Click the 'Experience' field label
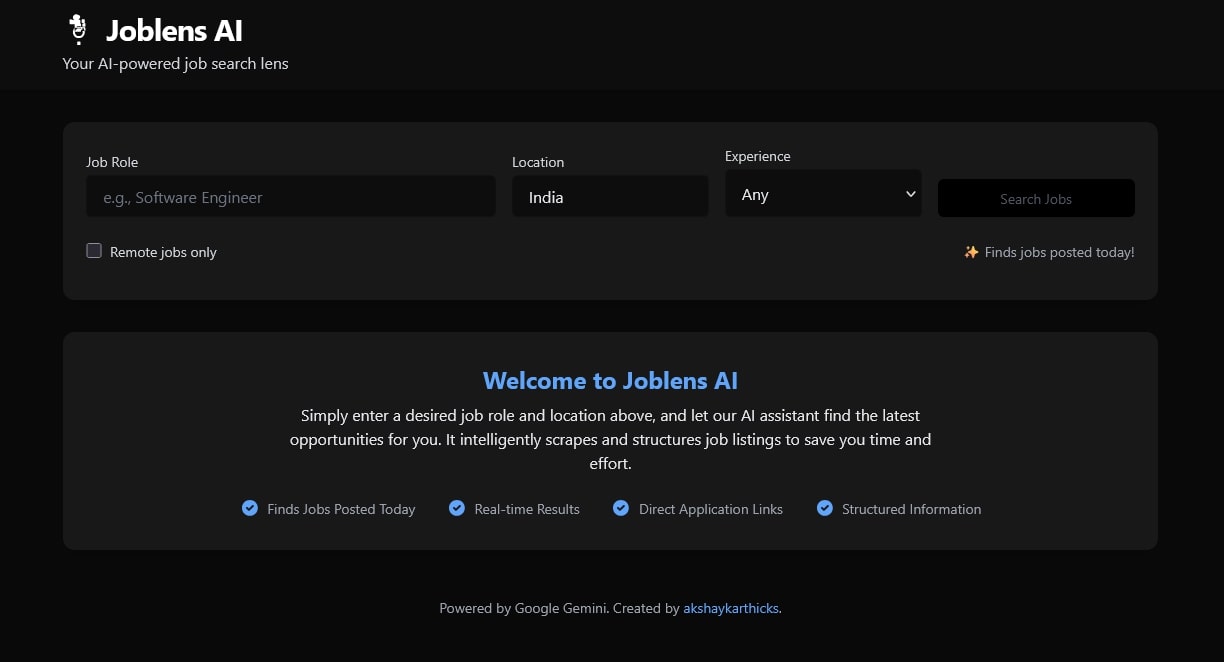 pos(757,156)
